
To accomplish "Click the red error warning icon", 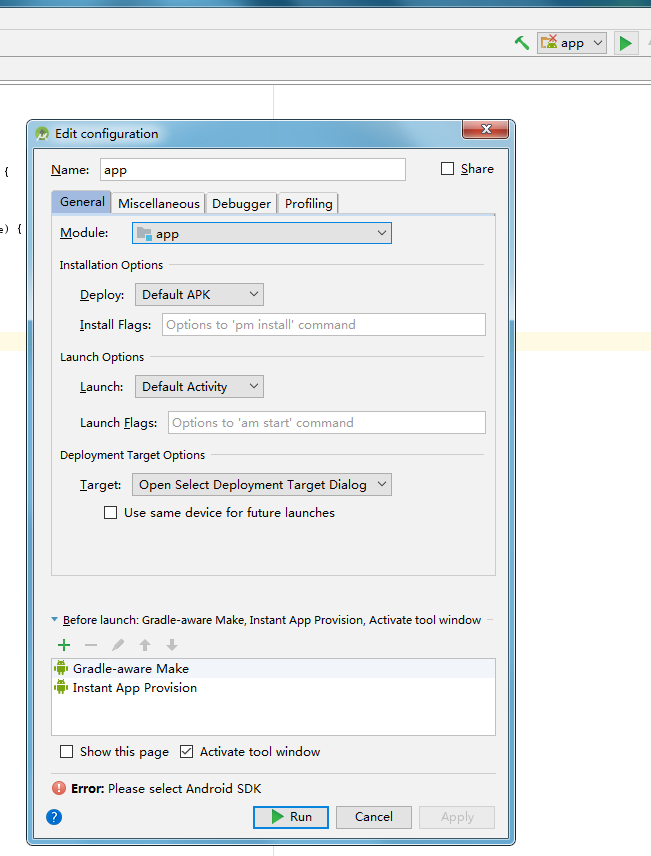I will coord(59,788).
